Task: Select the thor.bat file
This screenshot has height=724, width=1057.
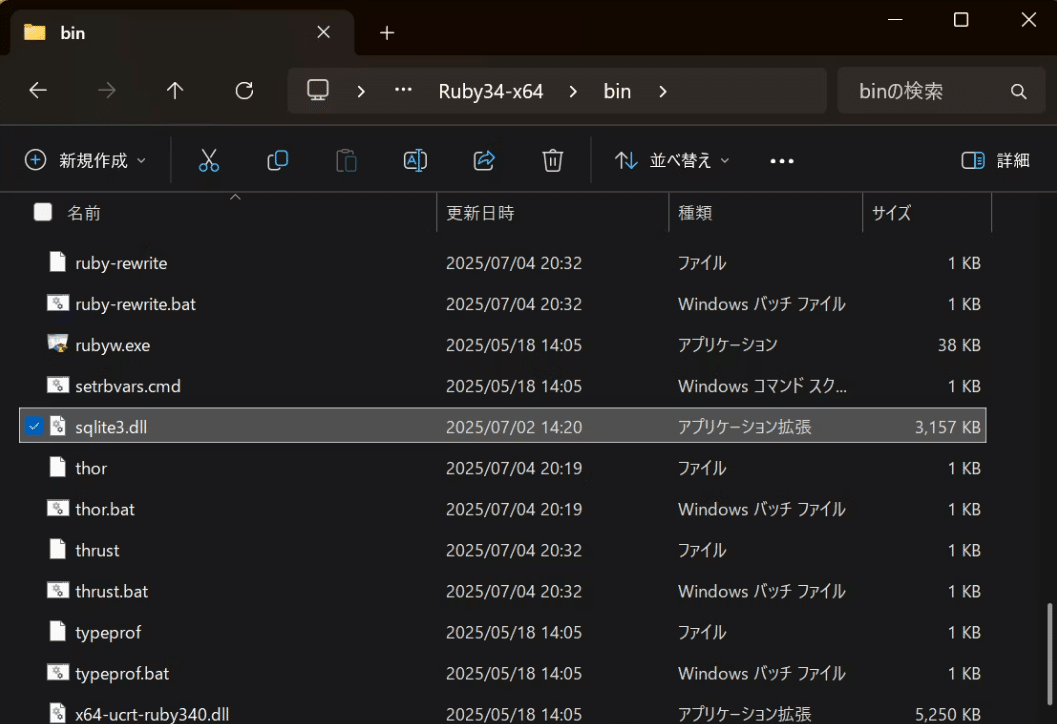Action: pos(105,508)
